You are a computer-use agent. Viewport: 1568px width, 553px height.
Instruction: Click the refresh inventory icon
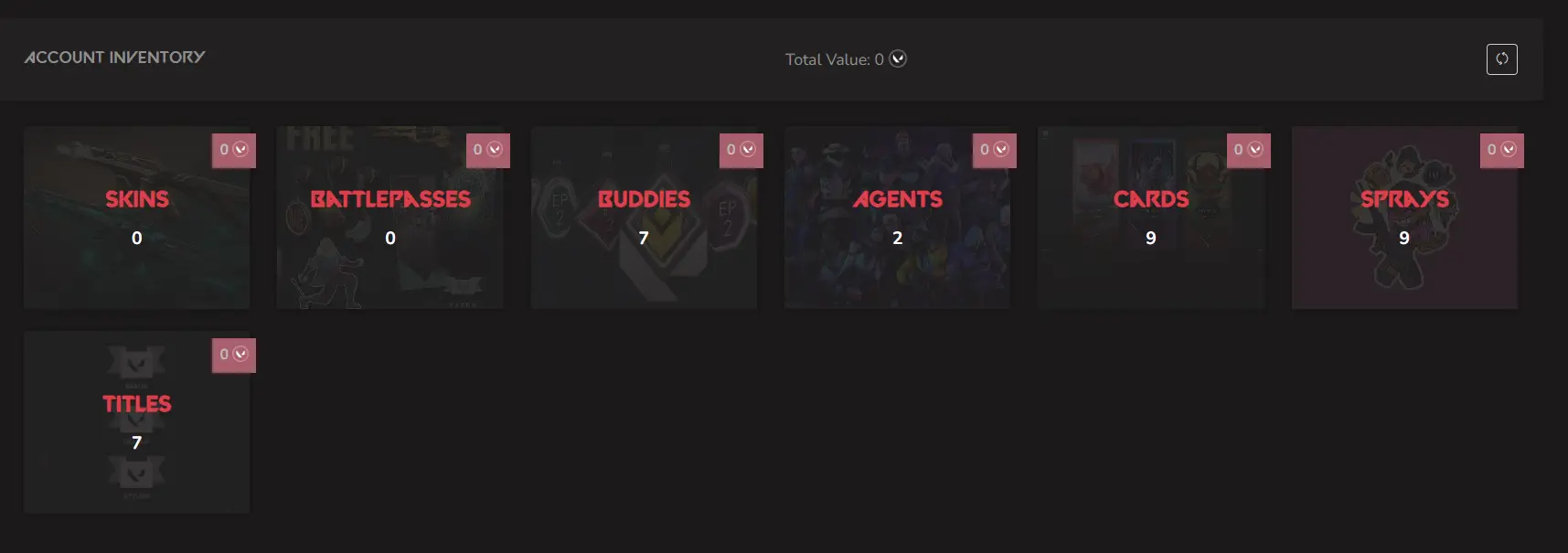pyautogui.click(x=1501, y=59)
